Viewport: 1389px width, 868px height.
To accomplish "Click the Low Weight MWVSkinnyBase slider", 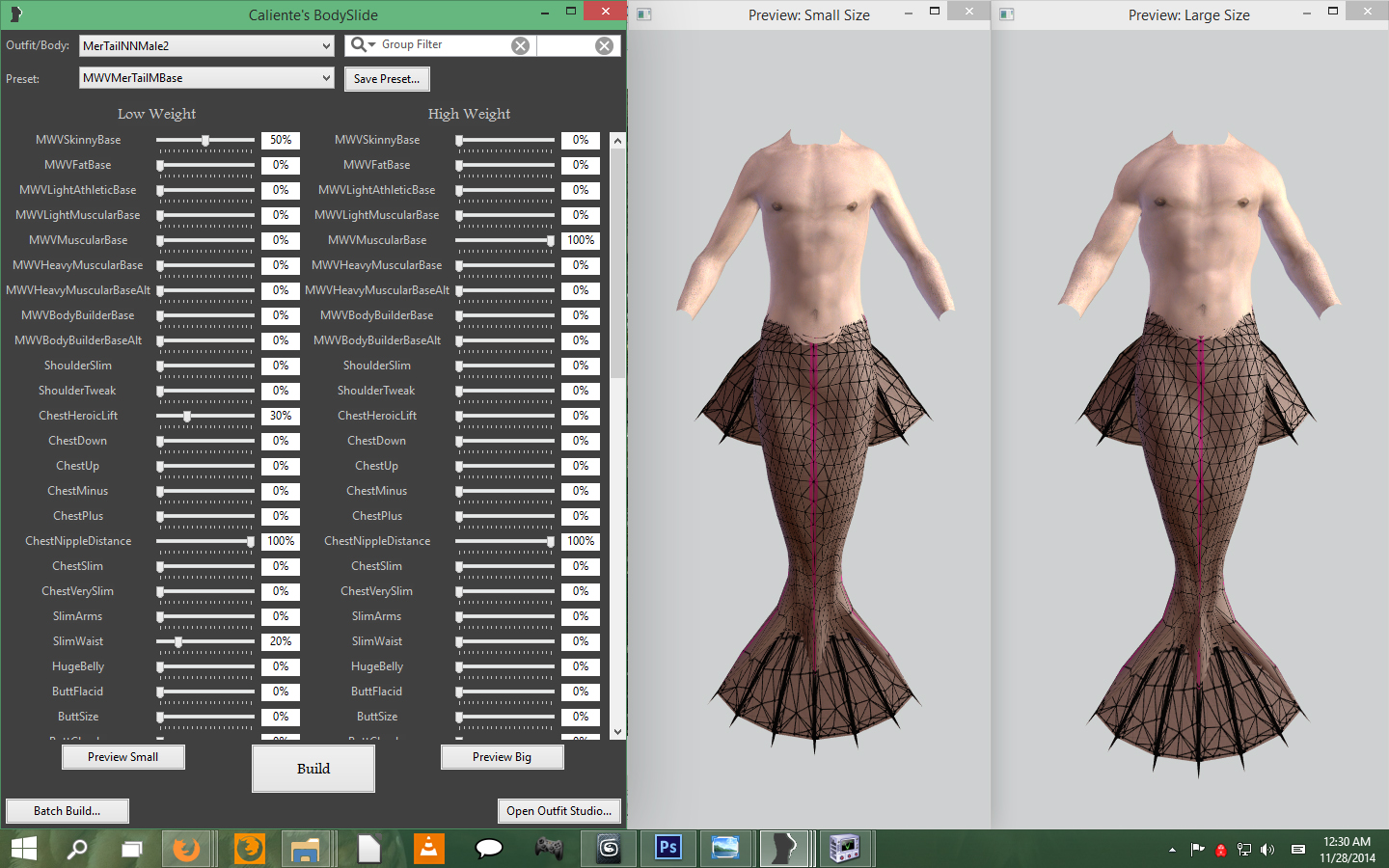I will 205,141.
